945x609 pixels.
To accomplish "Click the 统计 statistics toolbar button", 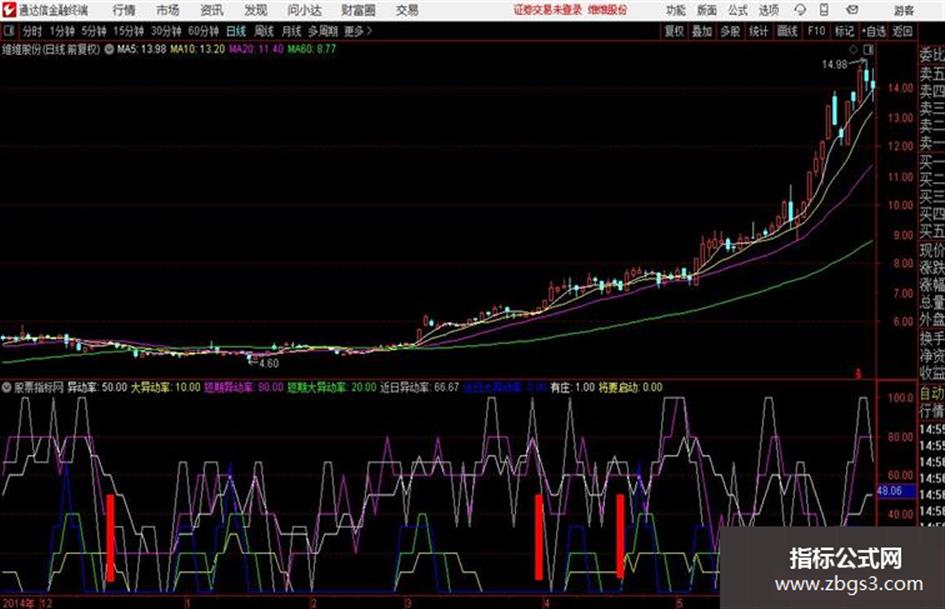I will point(758,31).
